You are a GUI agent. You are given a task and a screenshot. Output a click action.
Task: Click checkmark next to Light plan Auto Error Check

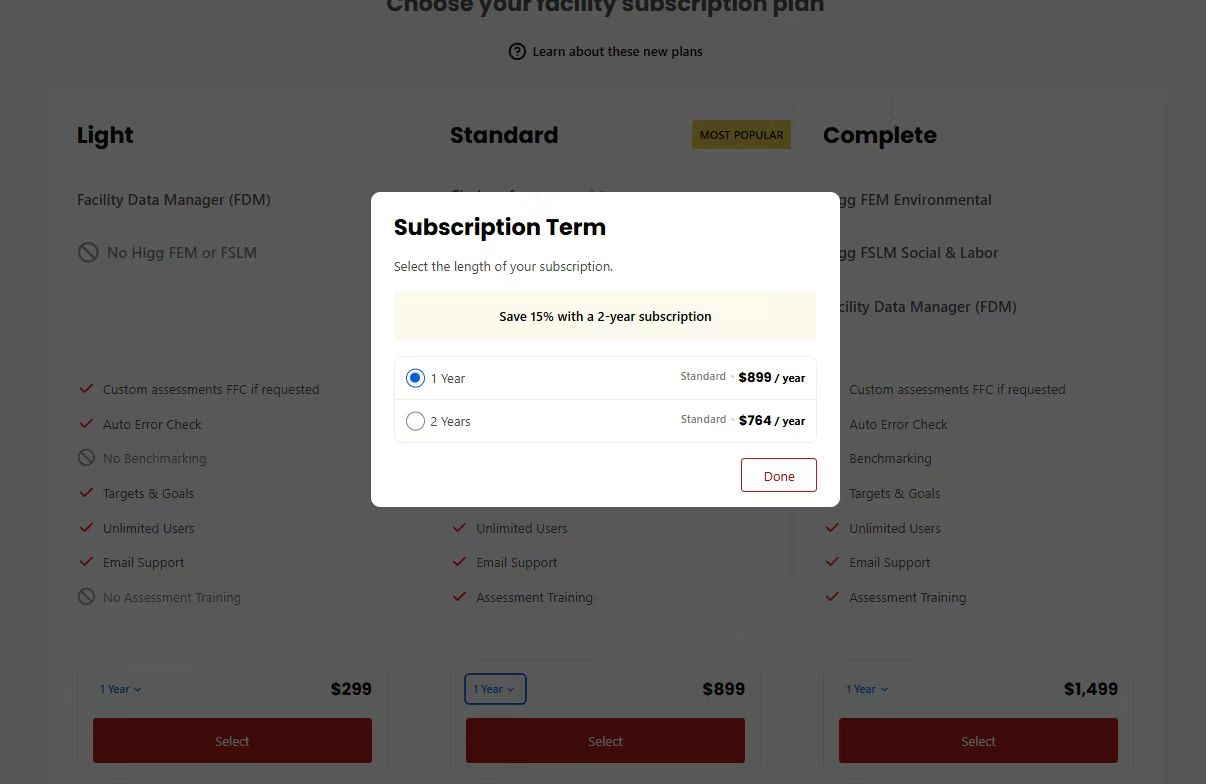[87, 424]
